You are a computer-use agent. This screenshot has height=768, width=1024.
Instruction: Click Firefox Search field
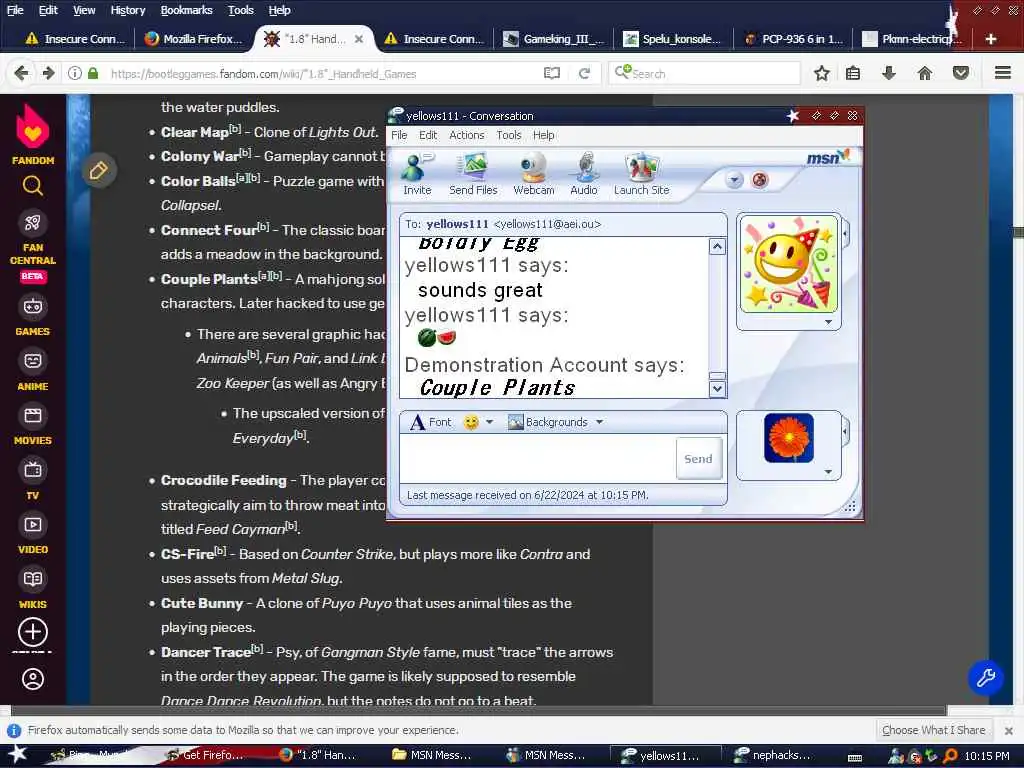(704, 73)
